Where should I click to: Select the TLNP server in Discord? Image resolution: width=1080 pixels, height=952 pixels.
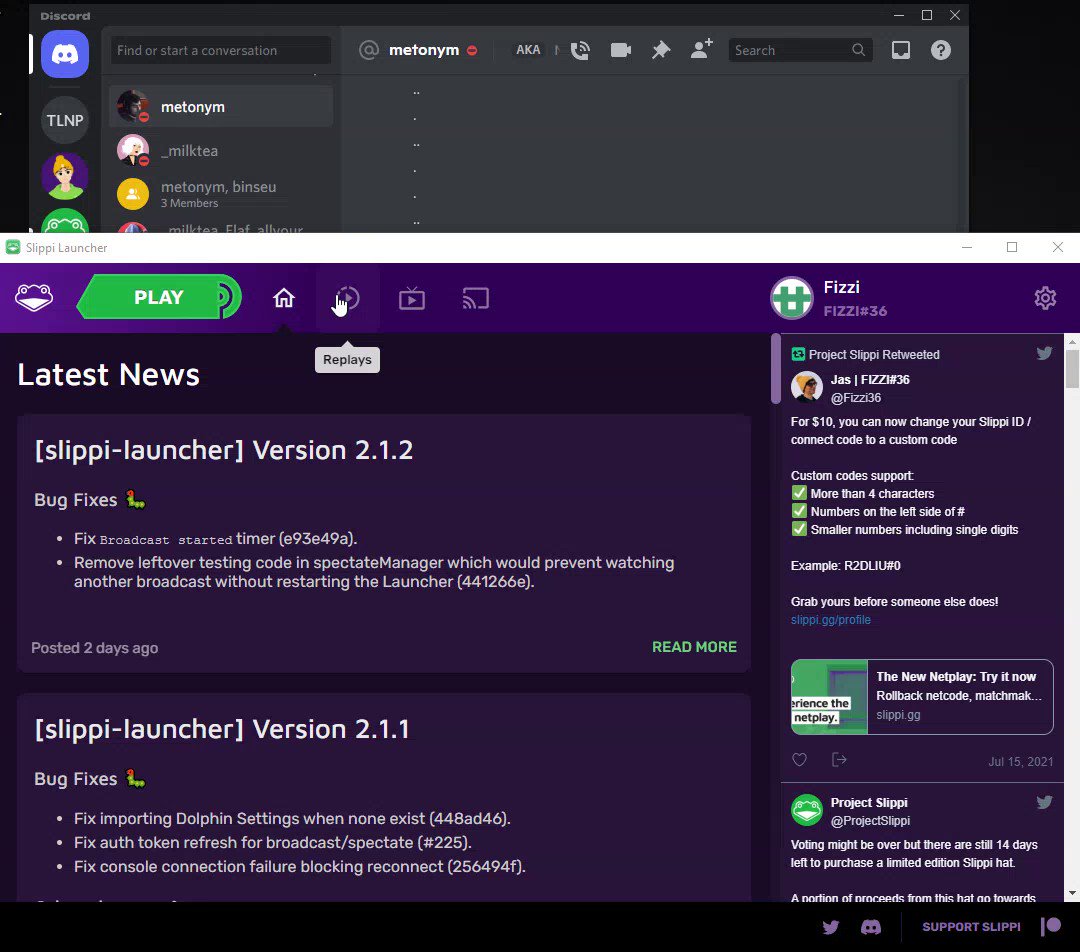(x=65, y=121)
